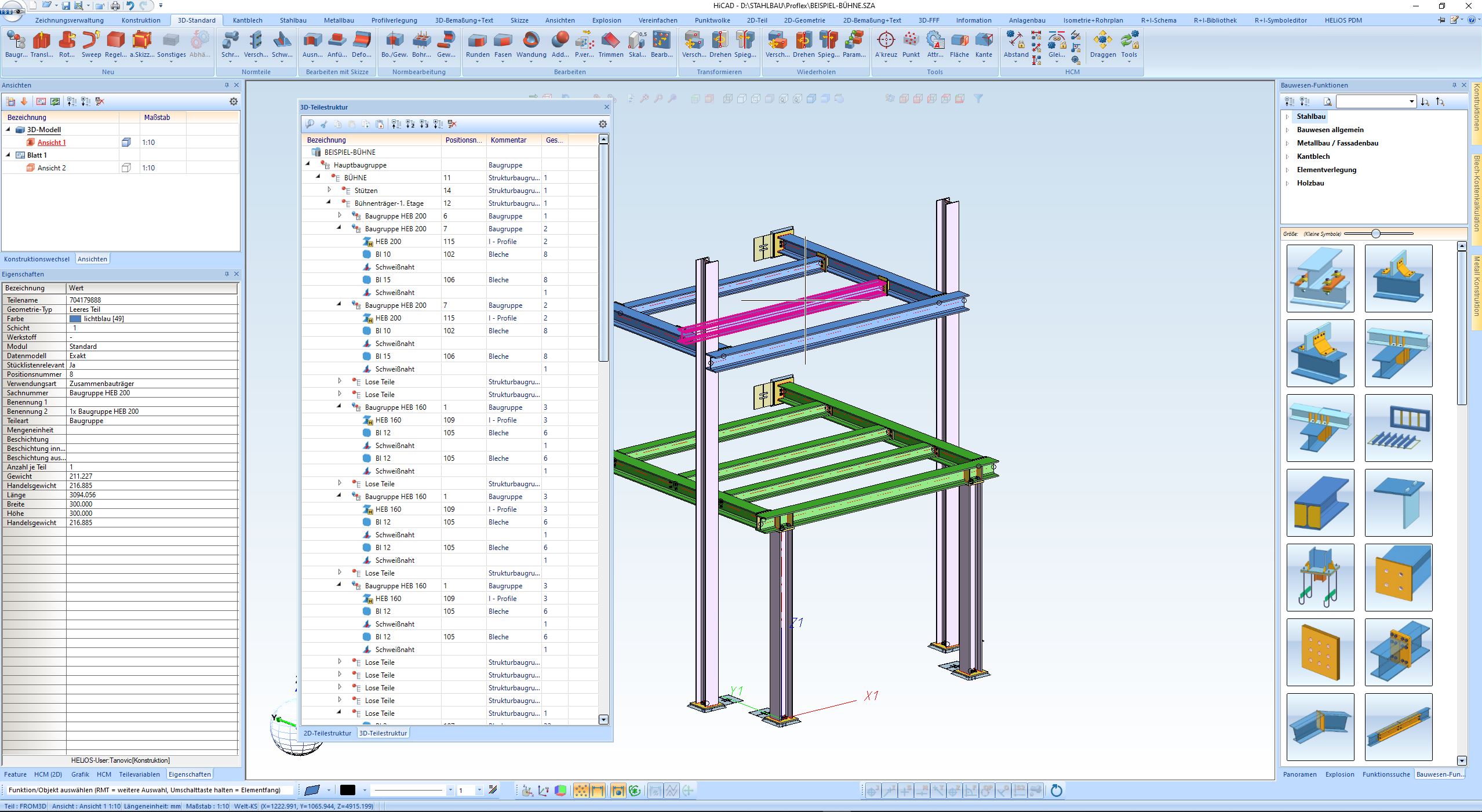Image resolution: width=1482 pixels, height=812 pixels.
Task: Toggle the pin on the Ansichten panel
Action: point(227,85)
